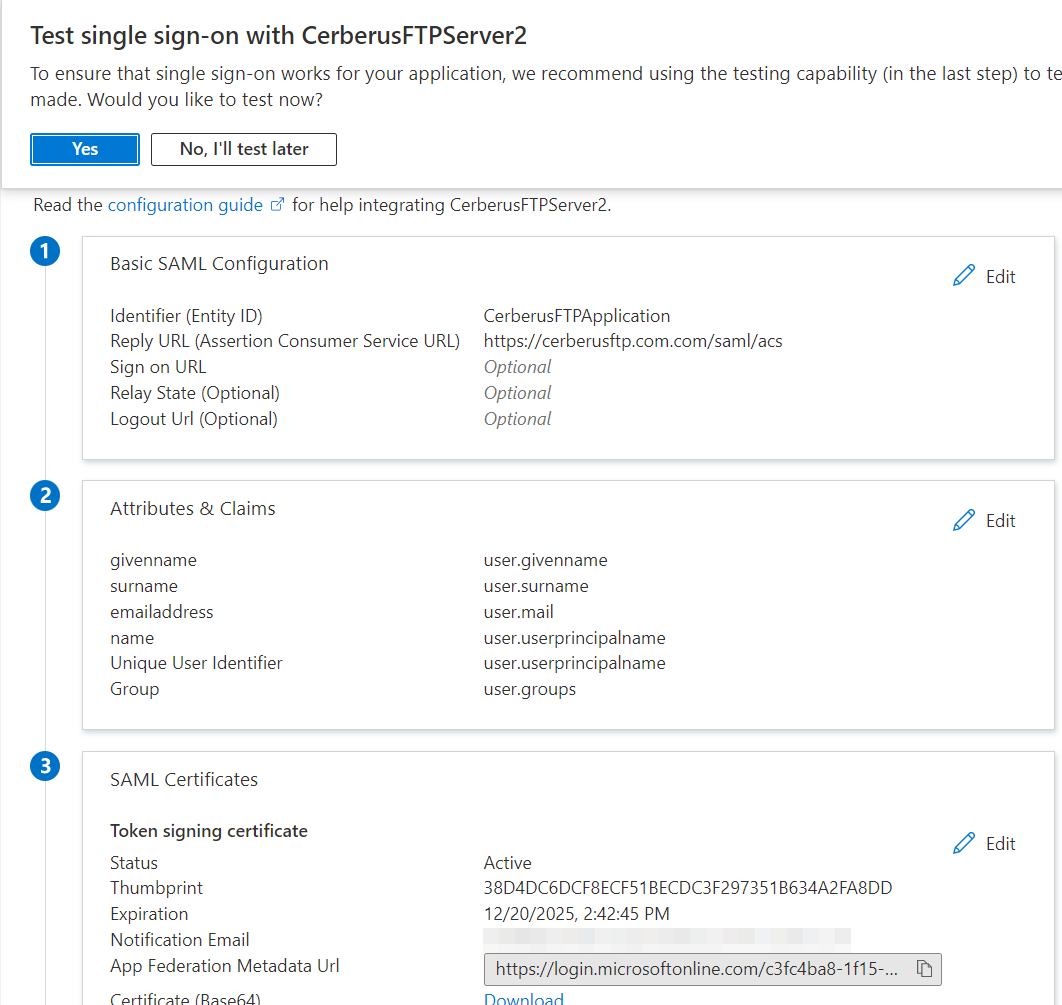Viewport: 1062px width, 1005px height.
Task: Click the CerberusFTPApplication identifier value
Action: click(x=576, y=316)
